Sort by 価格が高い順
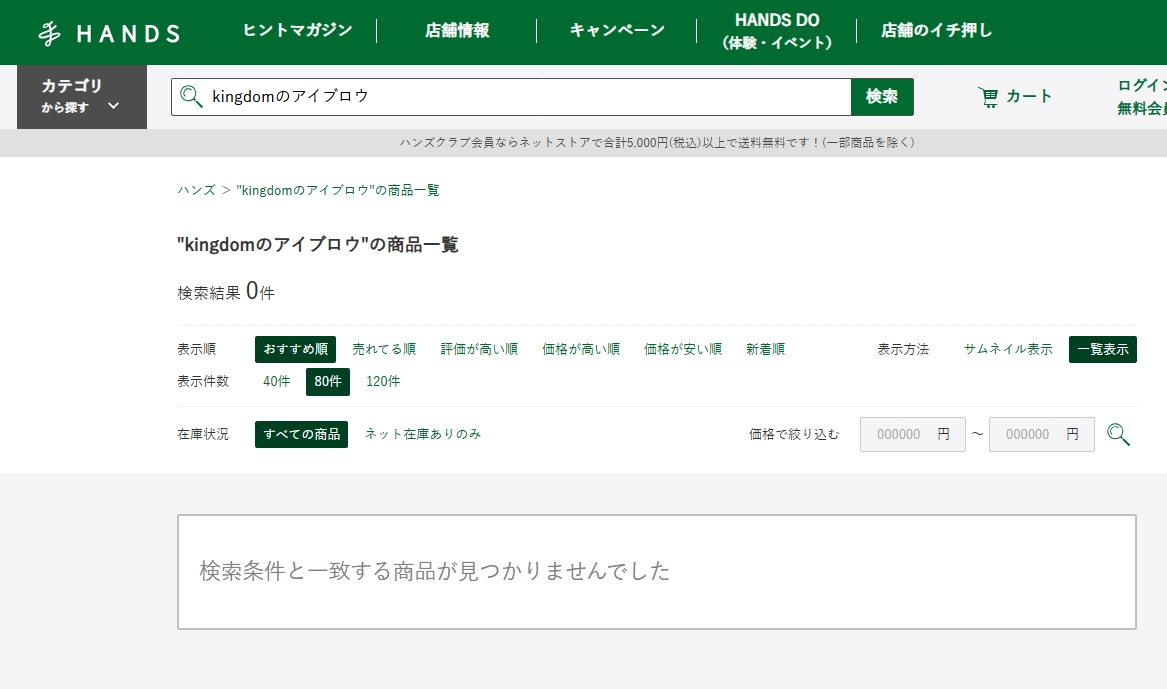This screenshot has width=1167, height=689. pos(581,349)
